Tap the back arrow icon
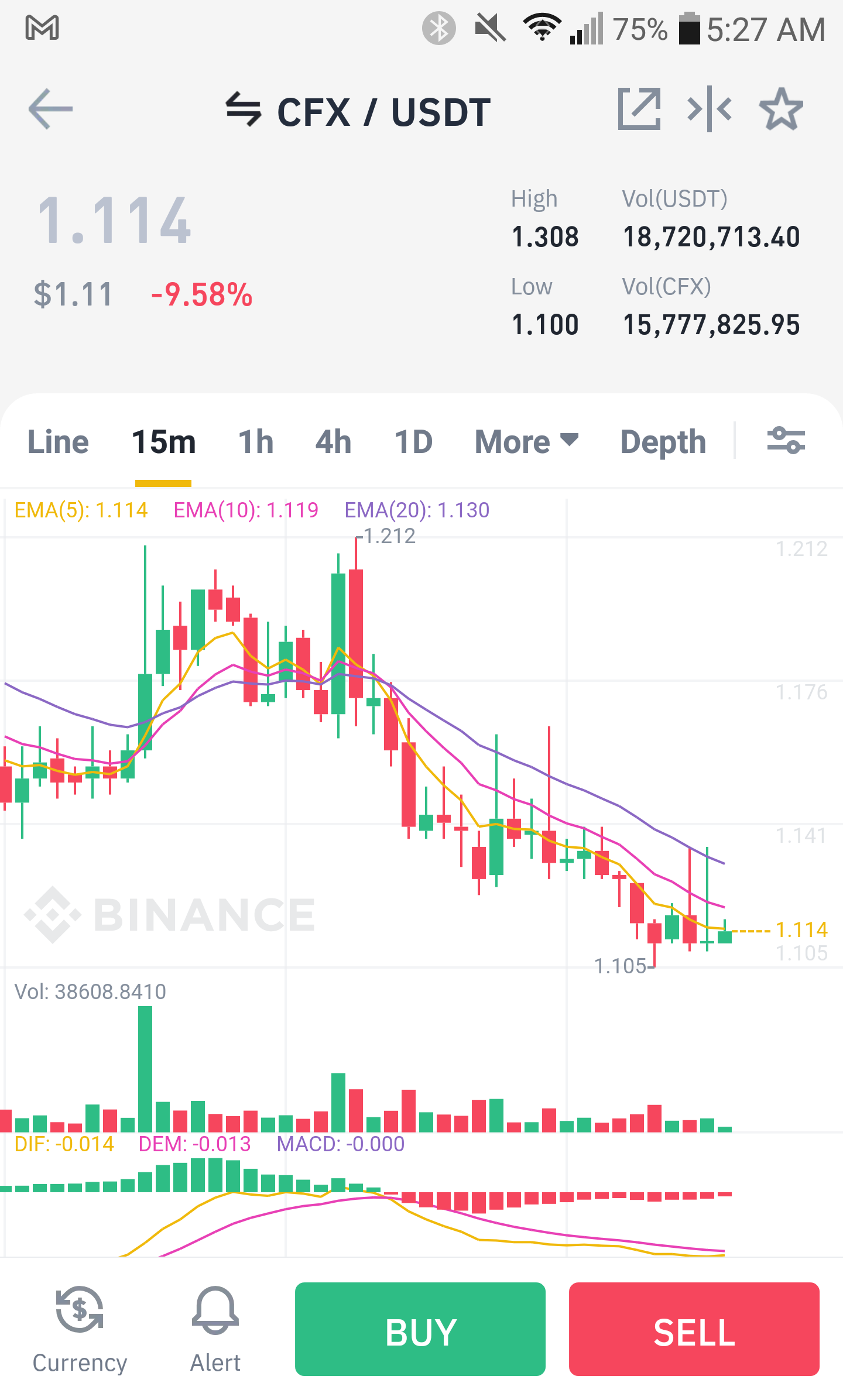Screen dimensions: 843x1400 (50, 109)
